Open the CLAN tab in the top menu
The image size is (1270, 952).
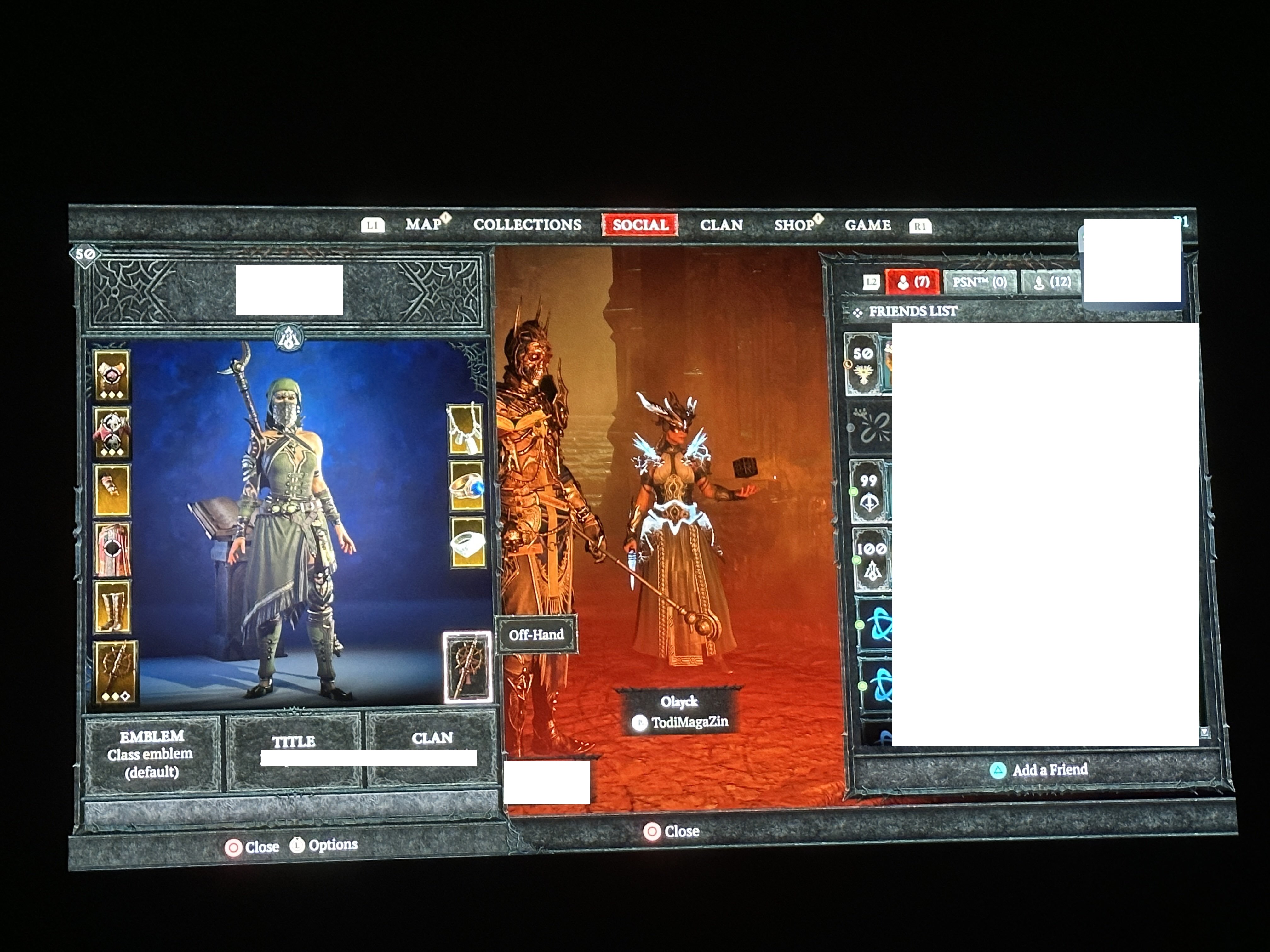click(721, 225)
